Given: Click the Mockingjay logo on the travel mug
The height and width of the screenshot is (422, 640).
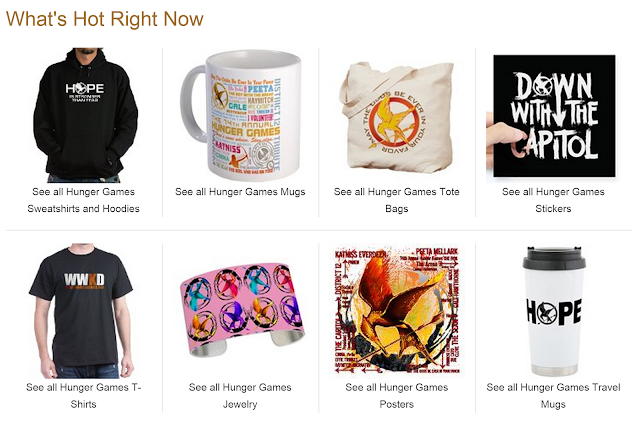Looking at the screenshot, I should pyautogui.click(x=549, y=313).
